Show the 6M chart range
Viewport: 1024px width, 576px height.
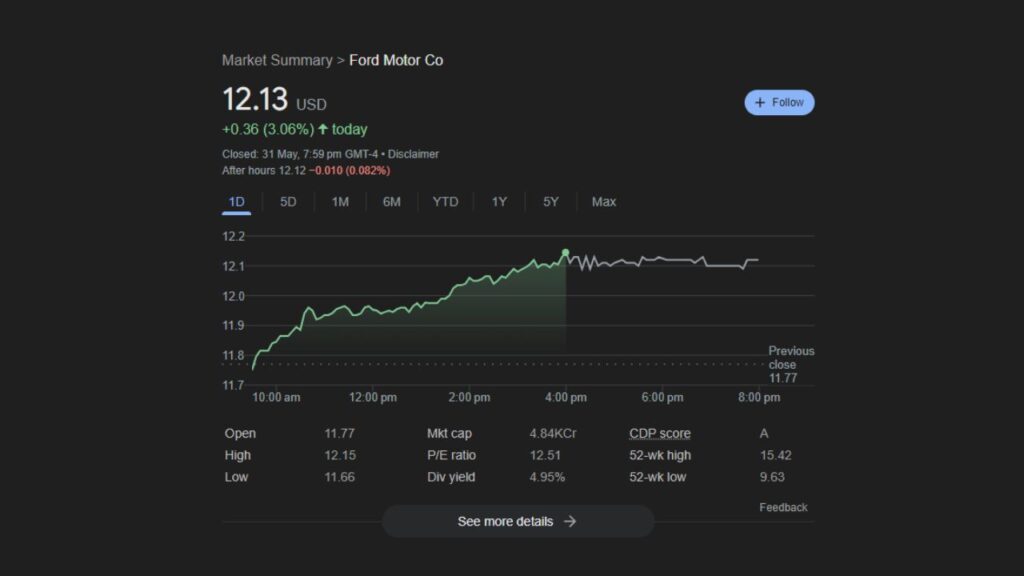point(392,202)
